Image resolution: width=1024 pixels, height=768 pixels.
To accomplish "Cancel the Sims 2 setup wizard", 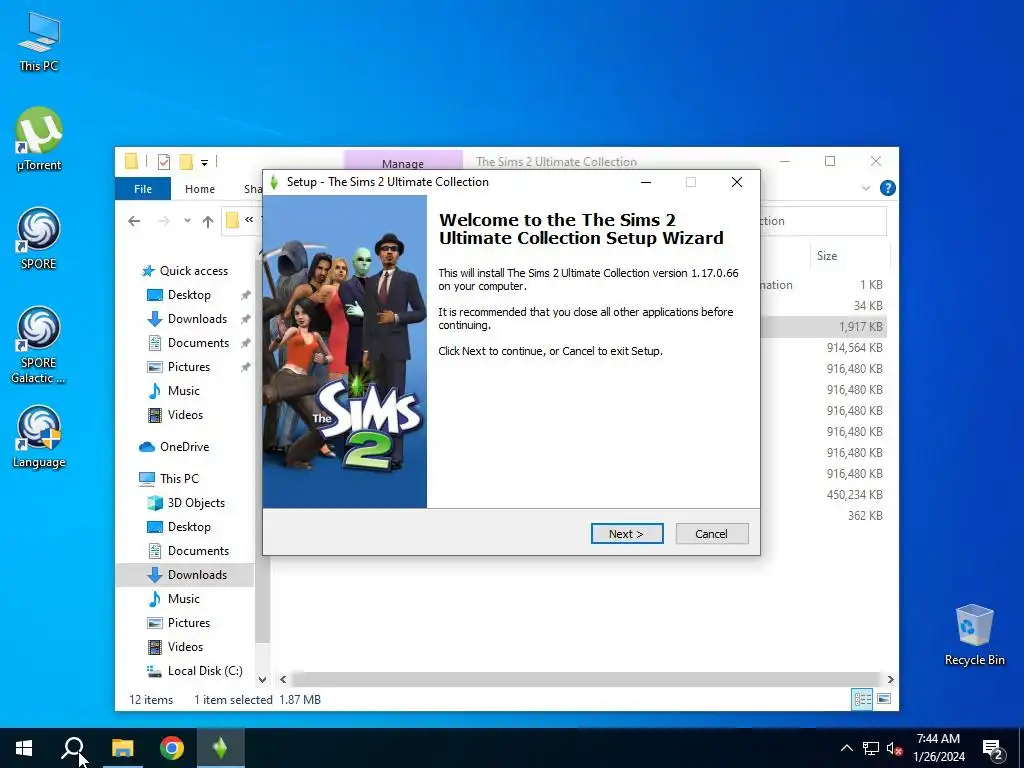I will (x=712, y=534).
